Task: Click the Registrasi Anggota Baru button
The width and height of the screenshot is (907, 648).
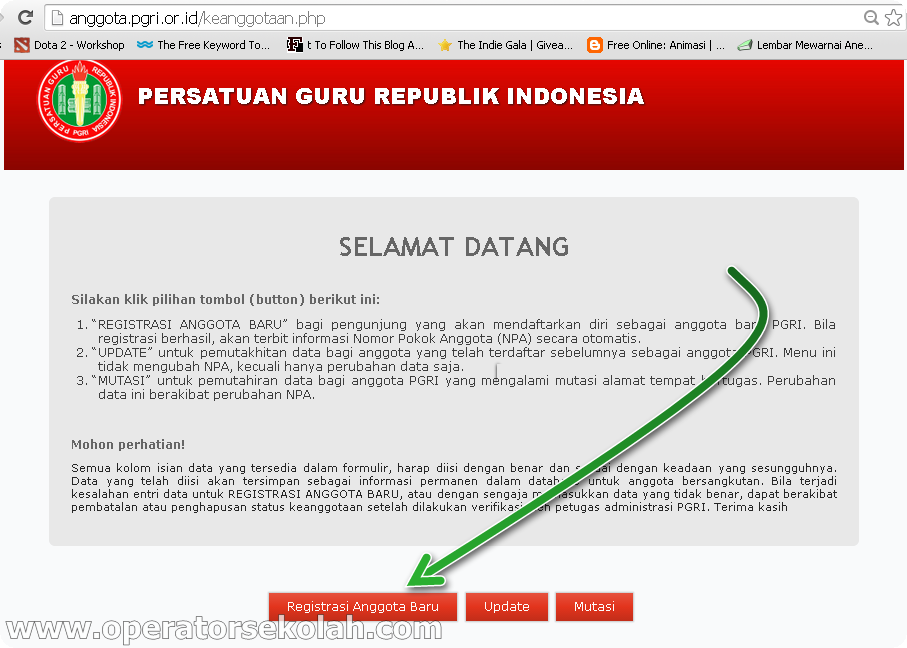Action: 363,606
